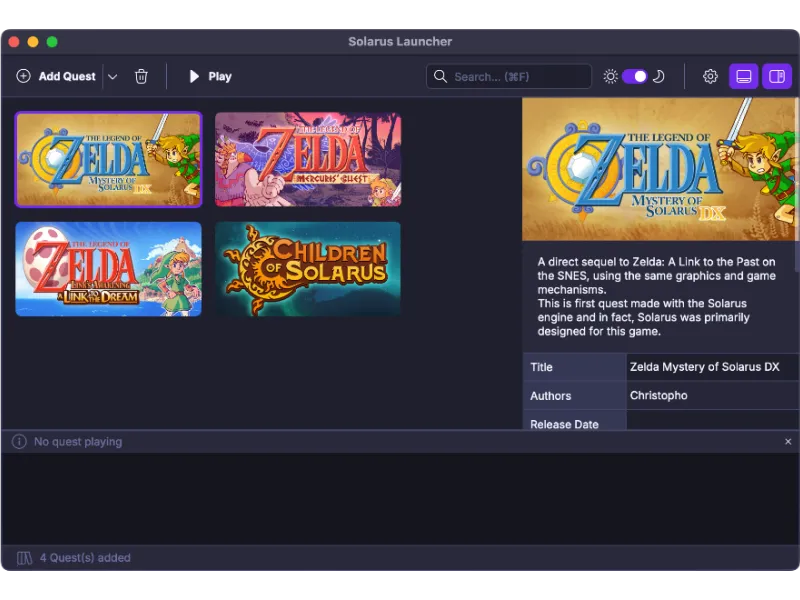This screenshot has height=600, width=800.
Task: Click the Zelda Mystery of Solarus DX title value
Action: tap(705, 367)
